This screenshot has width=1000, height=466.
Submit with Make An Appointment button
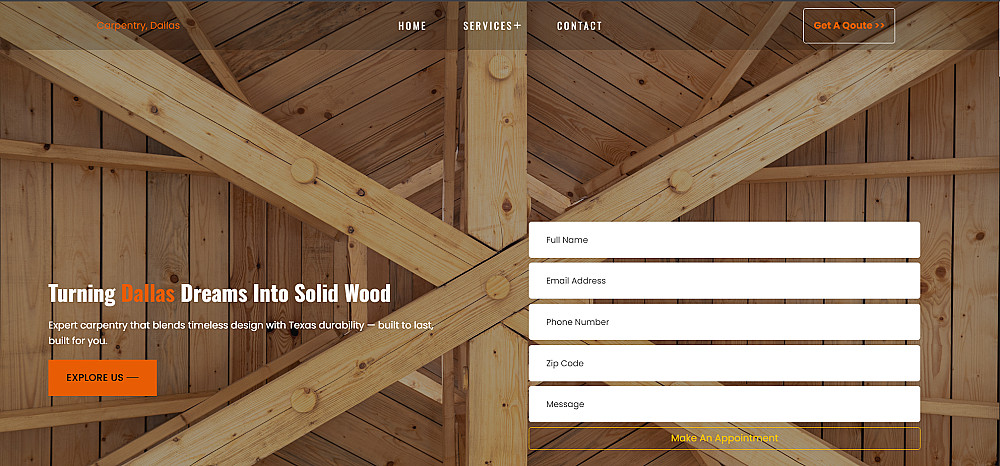pos(724,439)
